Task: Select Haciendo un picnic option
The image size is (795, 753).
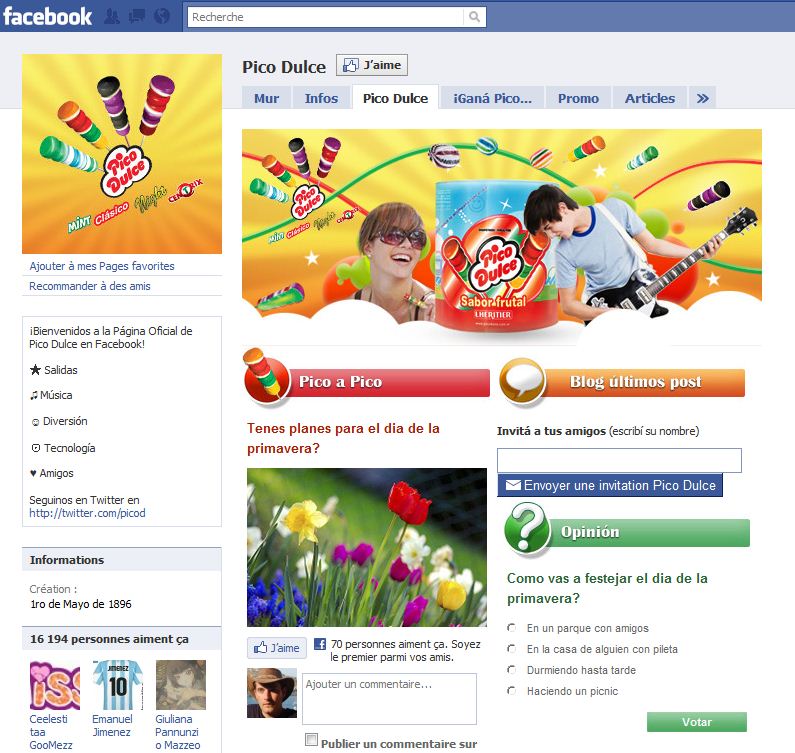Action: coord(512,691)
